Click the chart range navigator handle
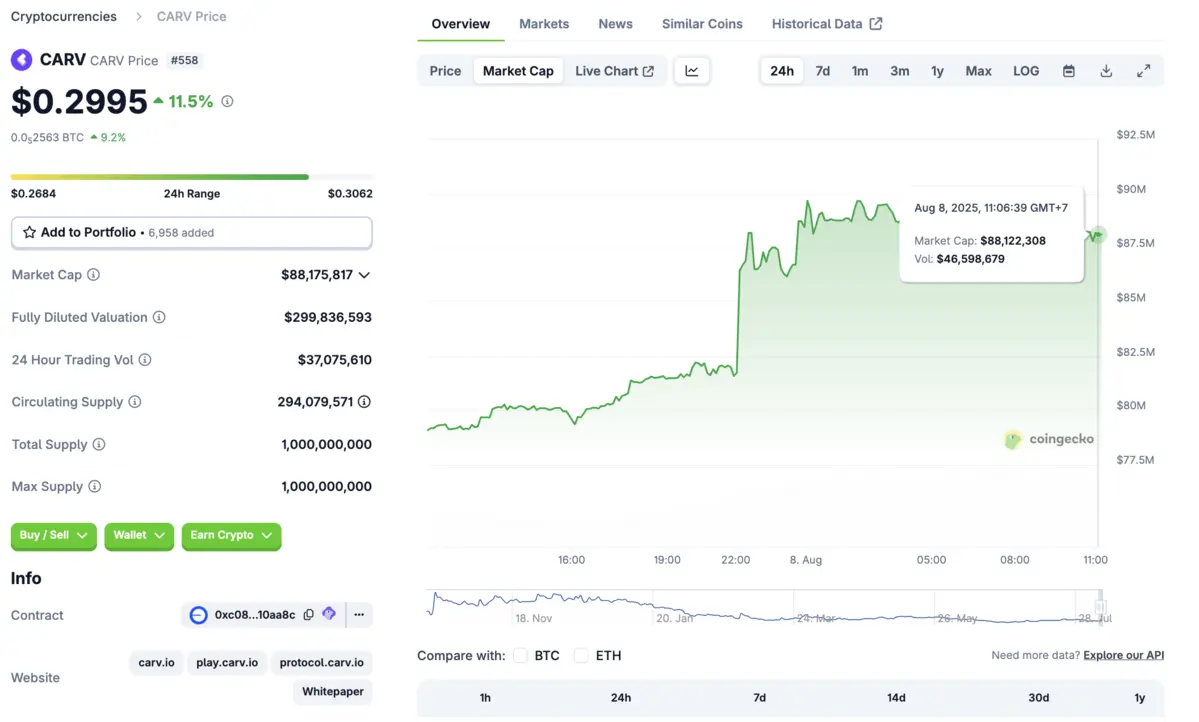 click(1099, 607)
